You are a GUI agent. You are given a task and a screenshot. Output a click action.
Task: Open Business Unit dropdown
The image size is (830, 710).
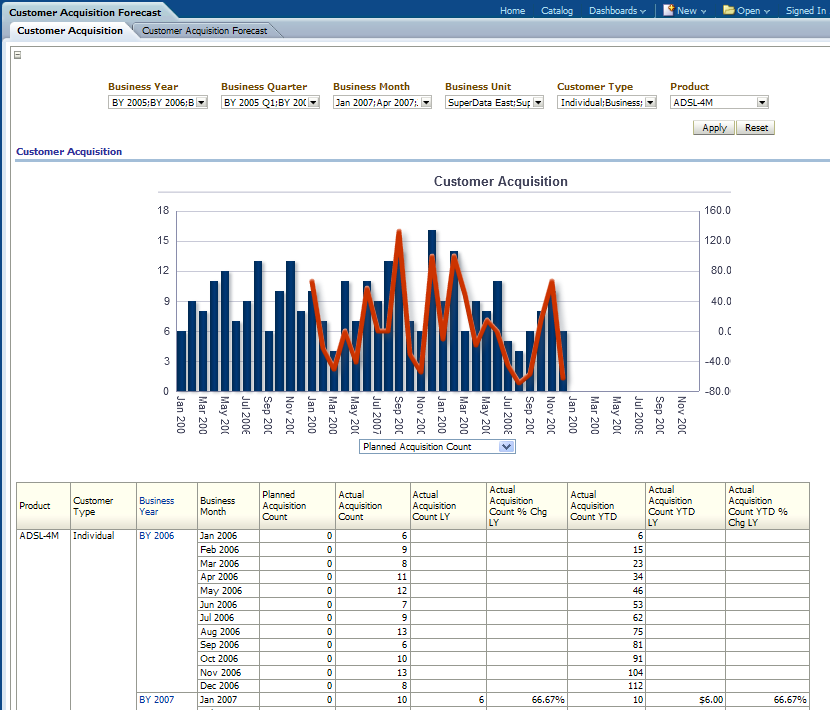(x=538, y=103)
